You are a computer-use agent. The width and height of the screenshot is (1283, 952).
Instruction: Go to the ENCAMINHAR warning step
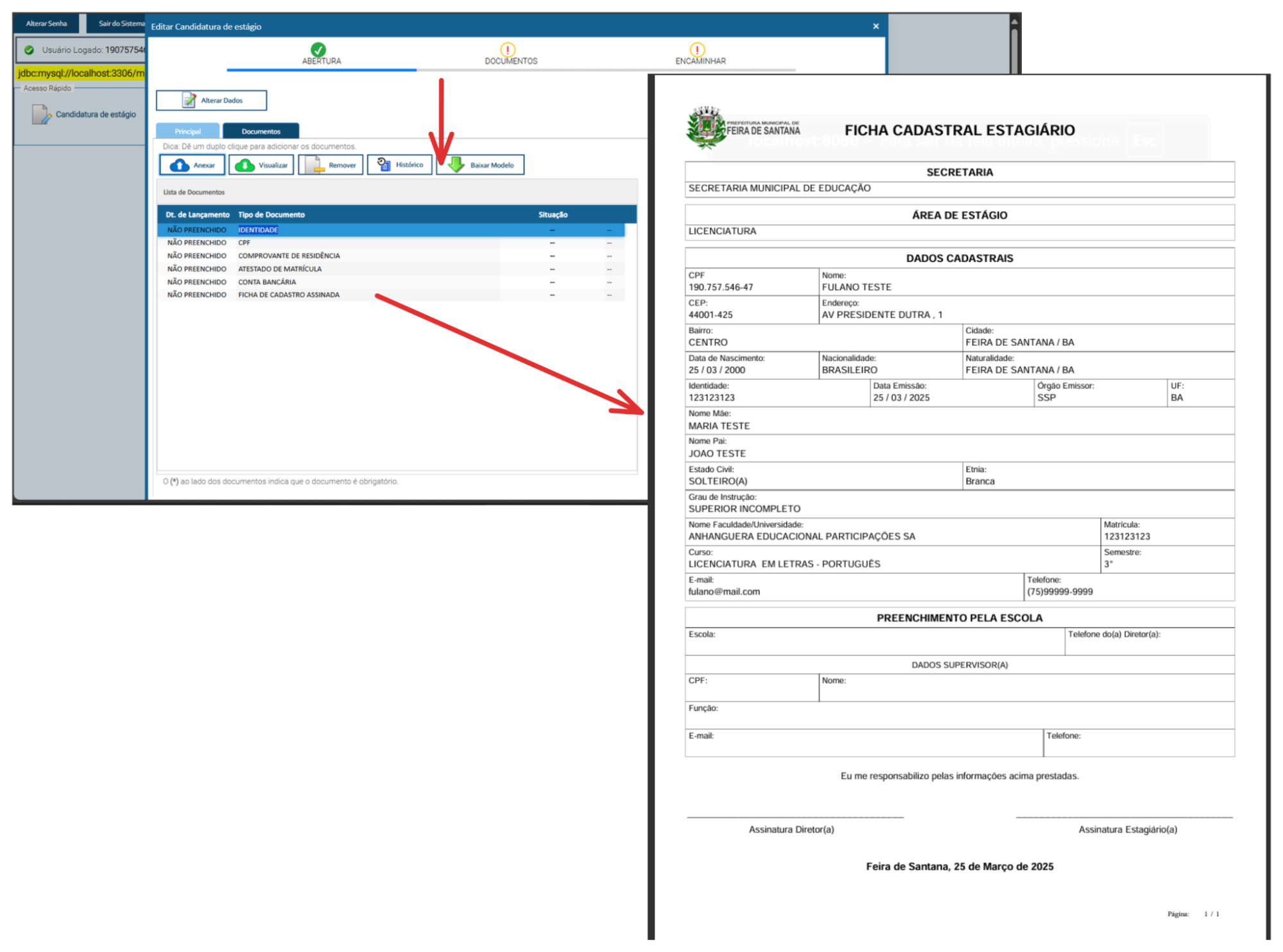pyautogui.click(x=697, y=50)
